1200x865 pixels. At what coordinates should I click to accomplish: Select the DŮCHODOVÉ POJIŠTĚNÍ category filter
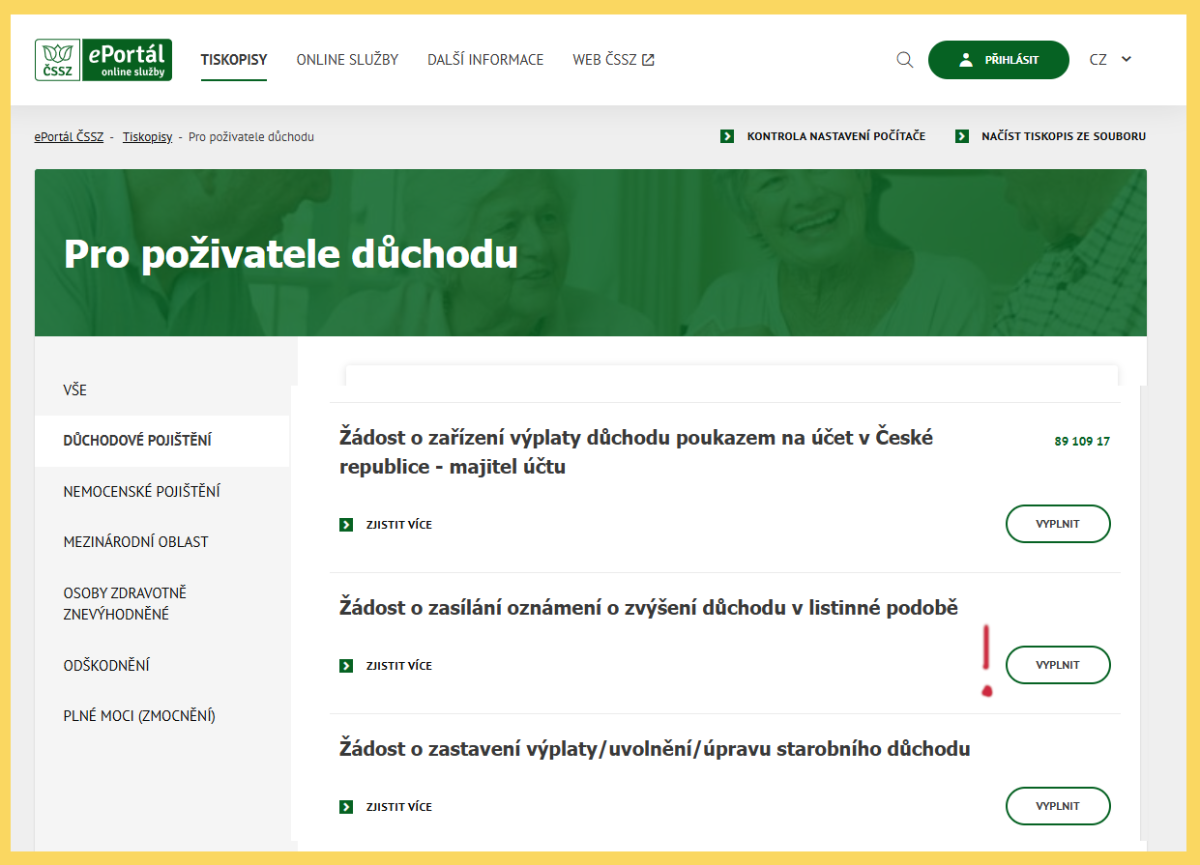[139, 440]
